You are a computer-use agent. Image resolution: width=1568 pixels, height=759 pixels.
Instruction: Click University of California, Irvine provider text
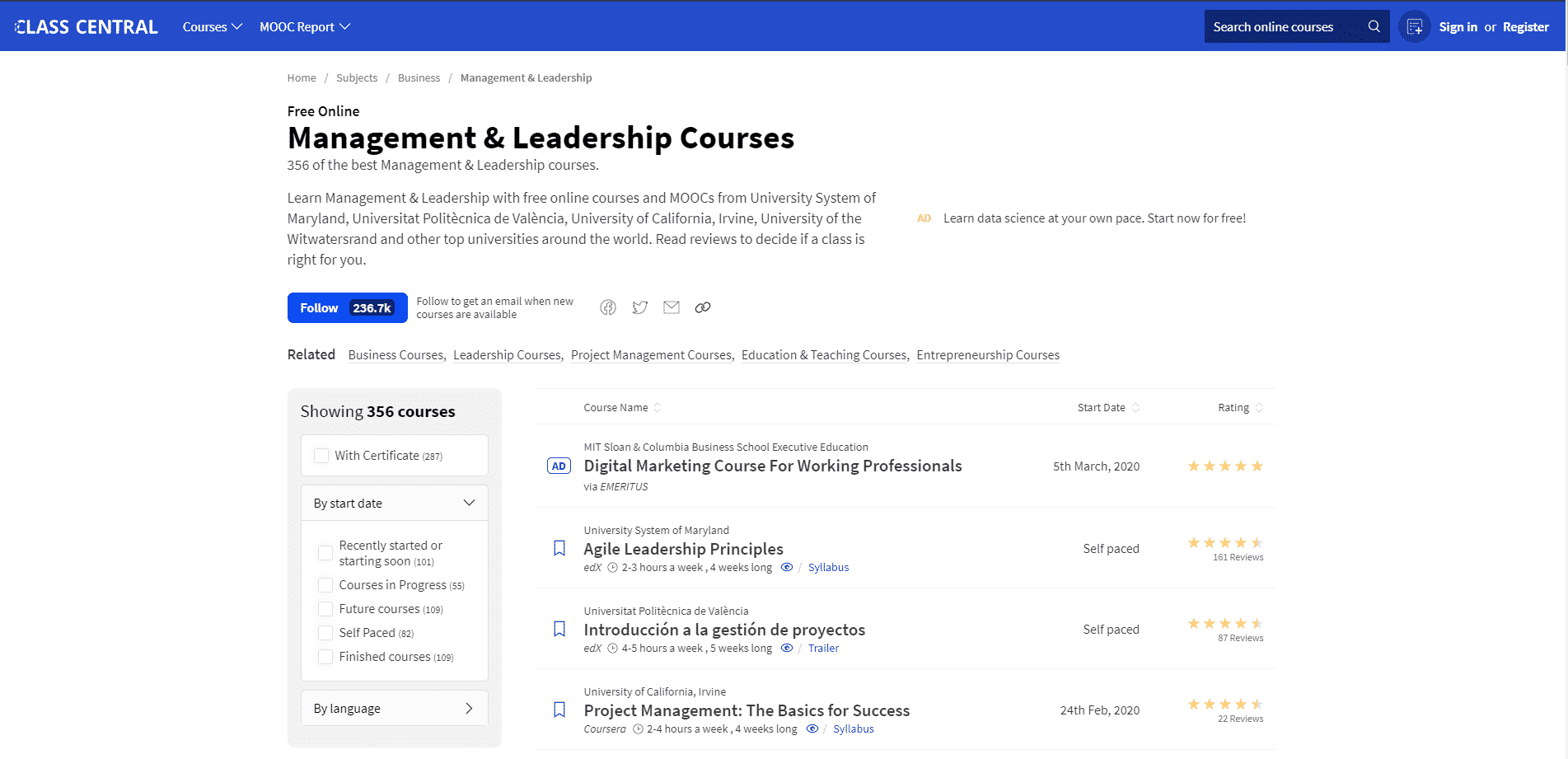[x=654, y=691]
